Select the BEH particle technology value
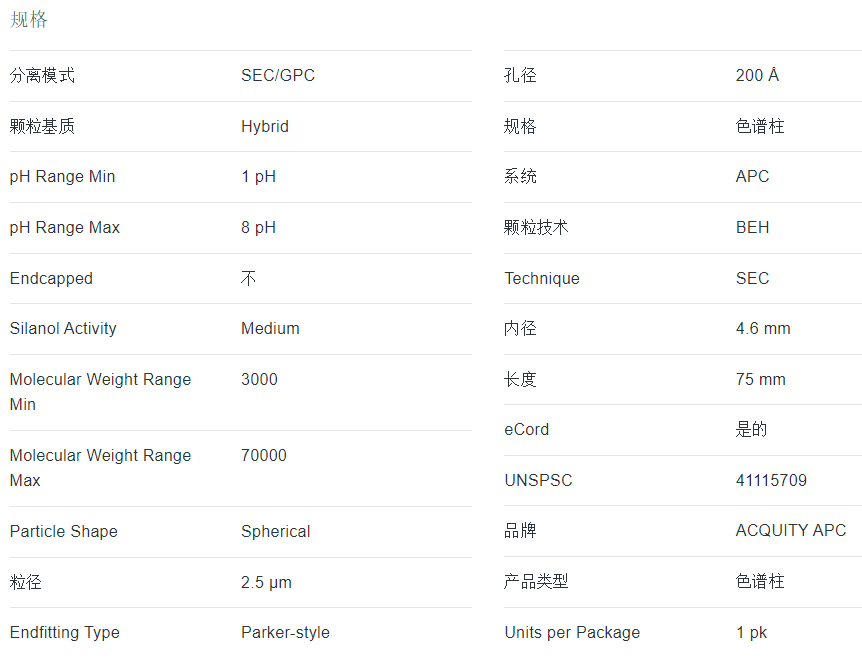Screen dimensions: 862x663 click(x=752, y=227)
